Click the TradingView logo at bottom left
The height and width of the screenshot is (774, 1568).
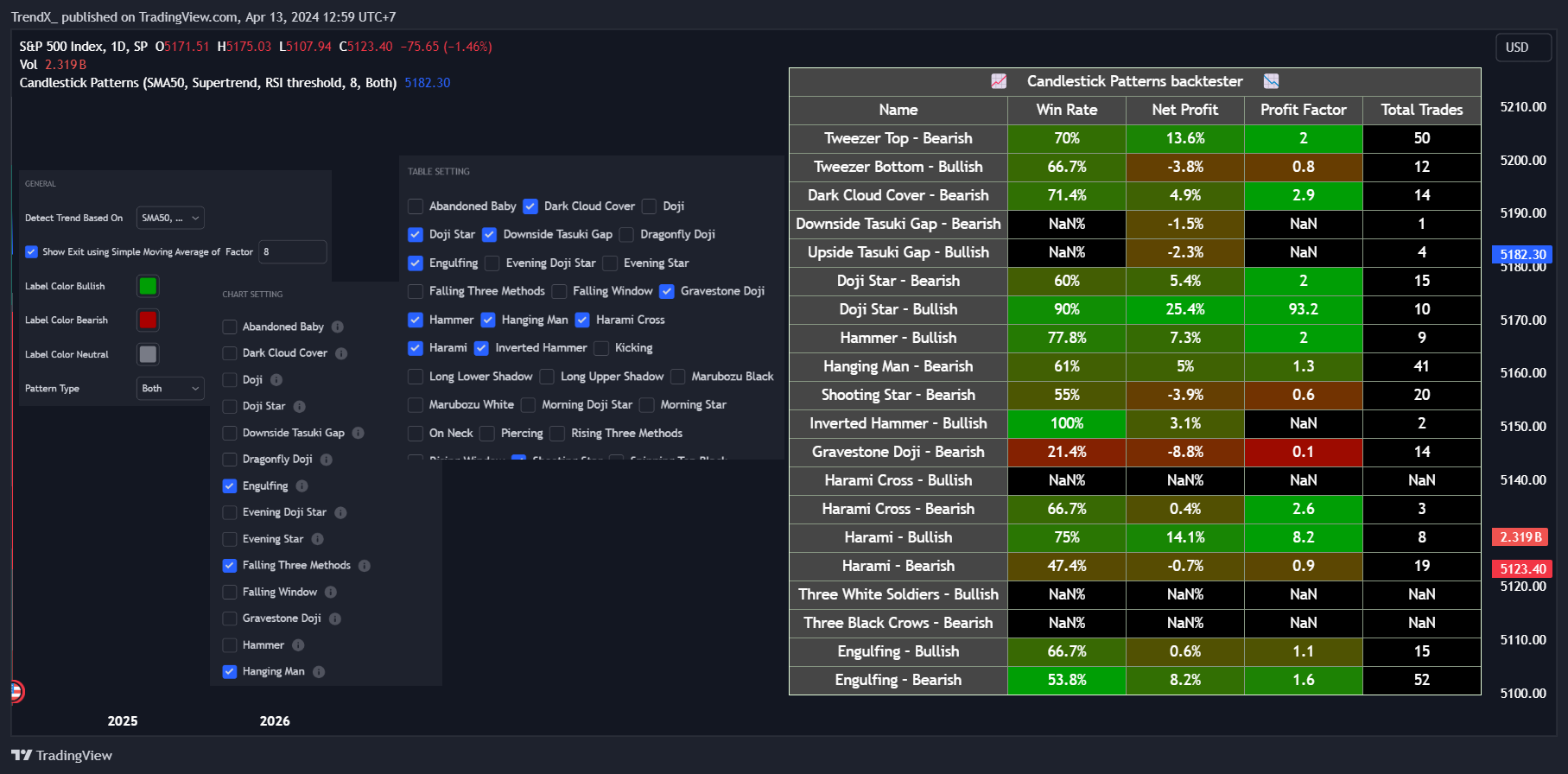click(x=62, y=755)
